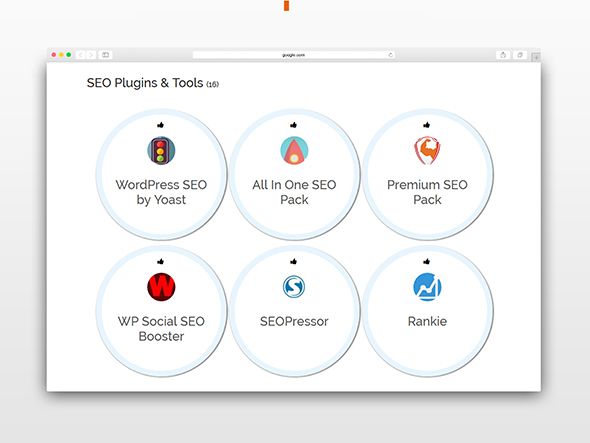Click the browser address bar showing google.com
The image size is (590, 443).
click(x=293, y=55)
